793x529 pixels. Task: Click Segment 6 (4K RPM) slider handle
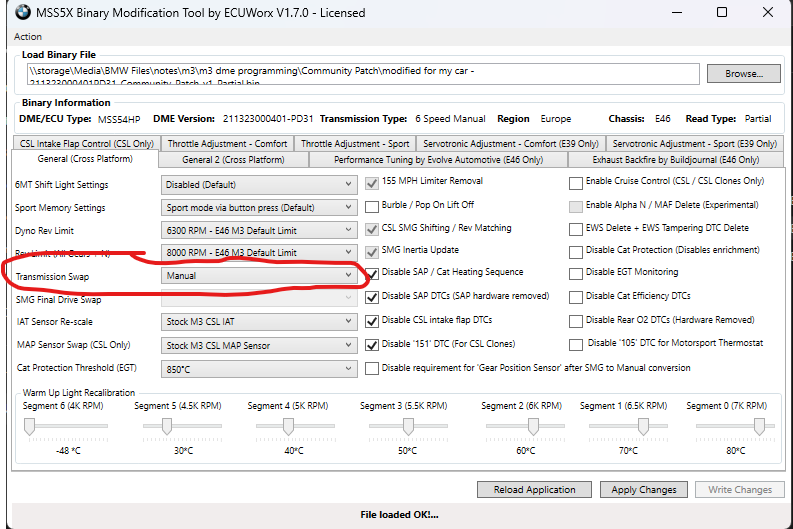click(29, 426)
